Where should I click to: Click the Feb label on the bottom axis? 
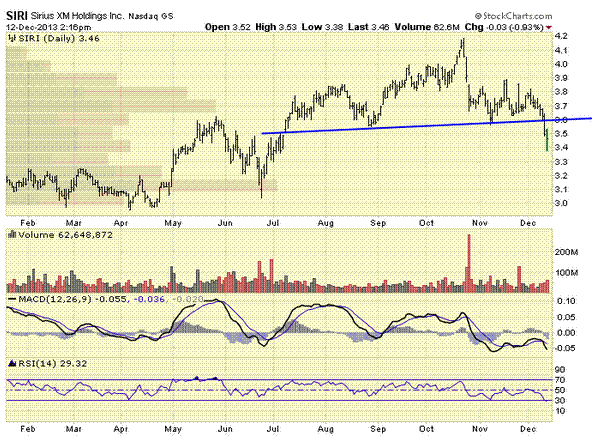pyautogui.click(x=28, y=429)
